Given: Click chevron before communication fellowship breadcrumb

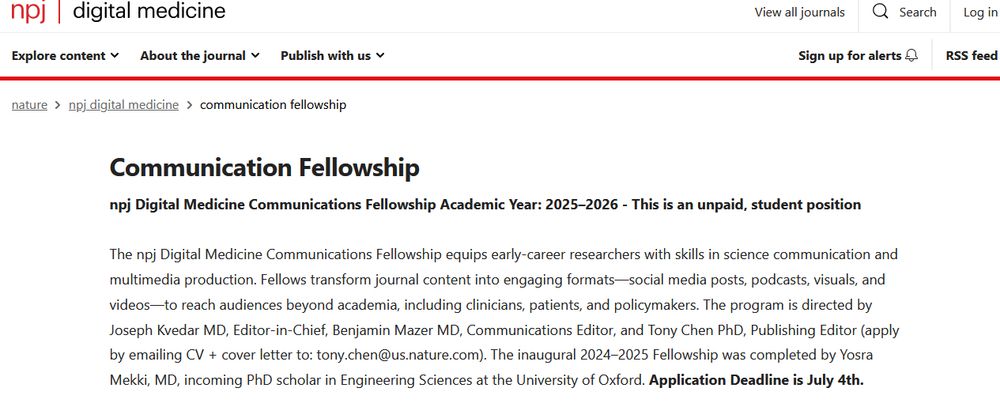Looking at the screenshot, I should (x=189, y=105).
